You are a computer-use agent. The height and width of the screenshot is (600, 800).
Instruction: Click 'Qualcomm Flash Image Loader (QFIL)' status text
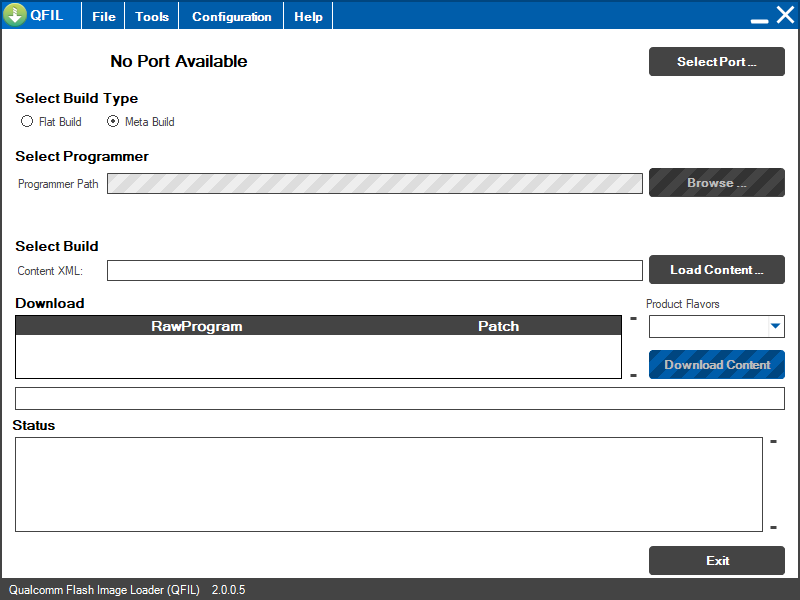click(104, 590)
